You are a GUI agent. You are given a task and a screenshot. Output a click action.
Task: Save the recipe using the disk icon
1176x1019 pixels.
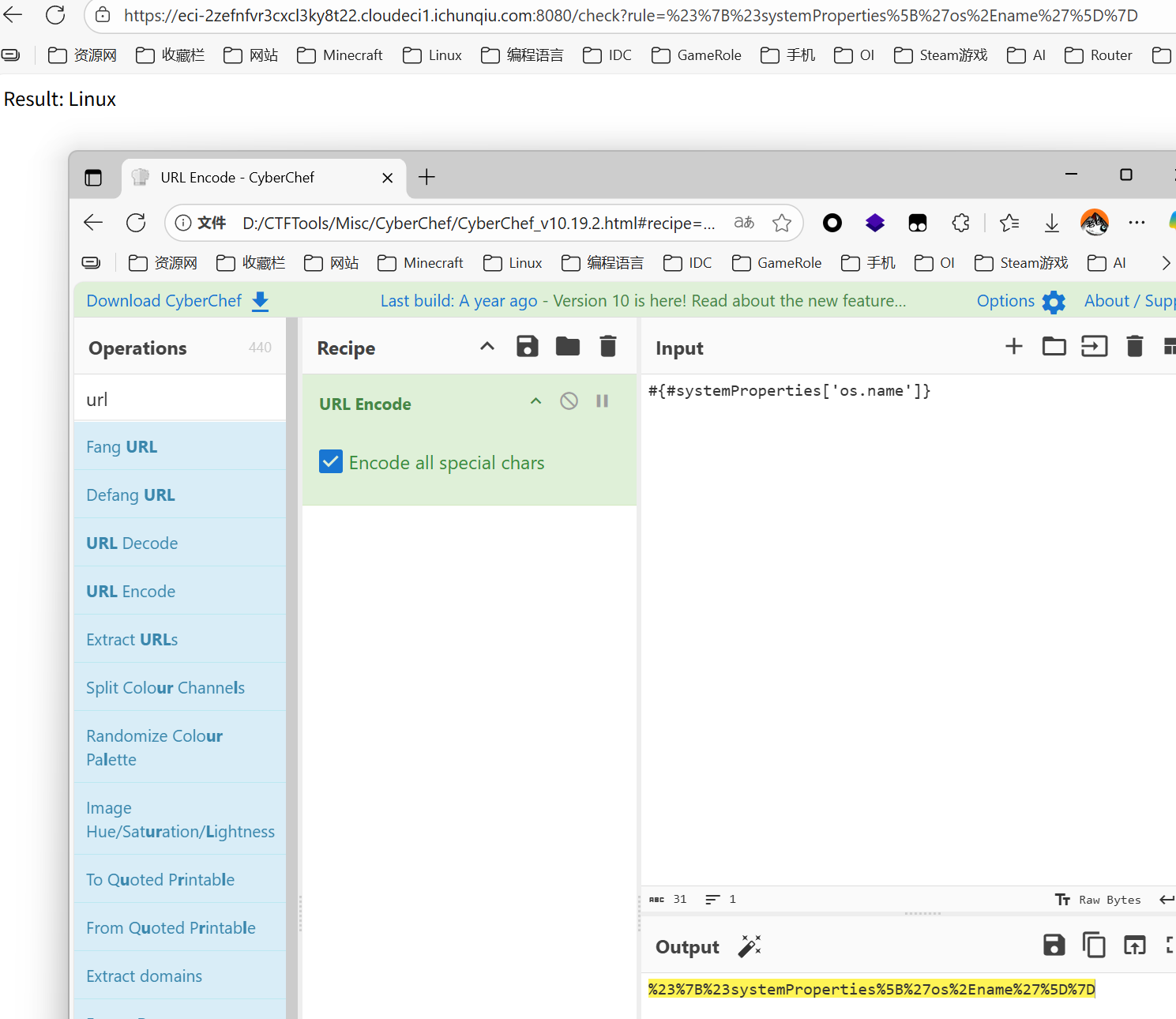coord(527,347)
